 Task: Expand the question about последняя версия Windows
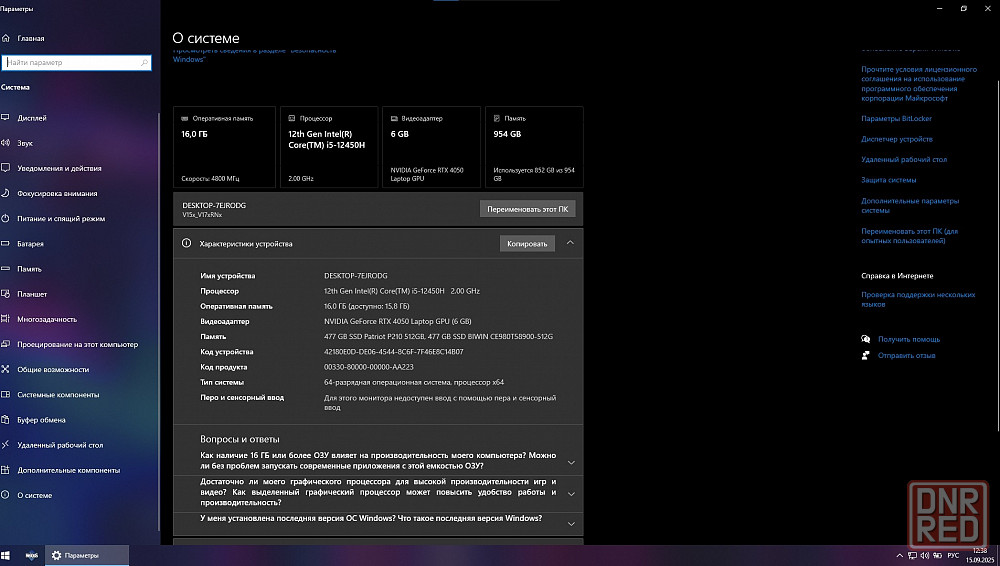(x=571, y=523)
